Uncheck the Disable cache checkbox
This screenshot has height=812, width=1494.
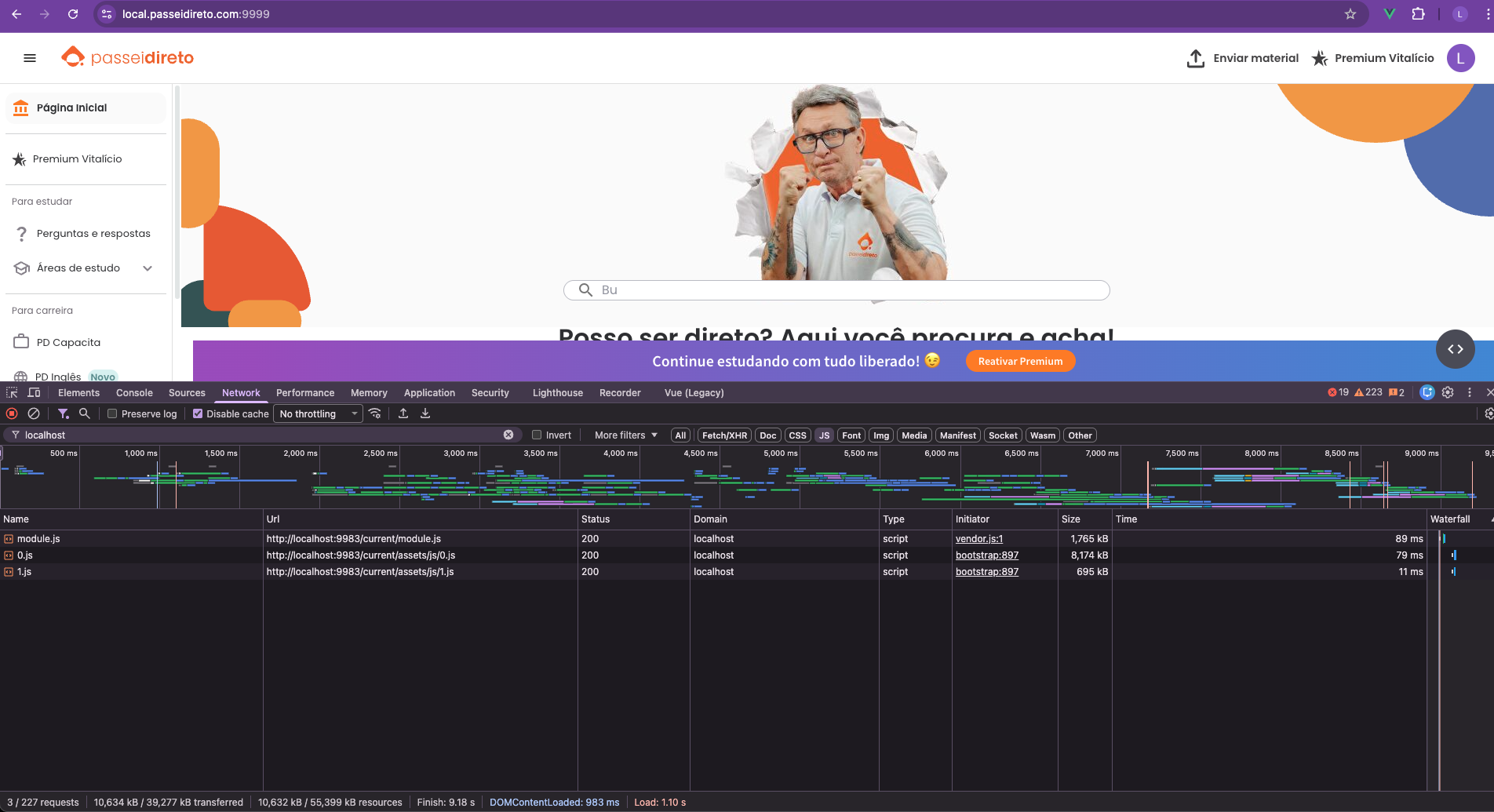click(198, 413)
